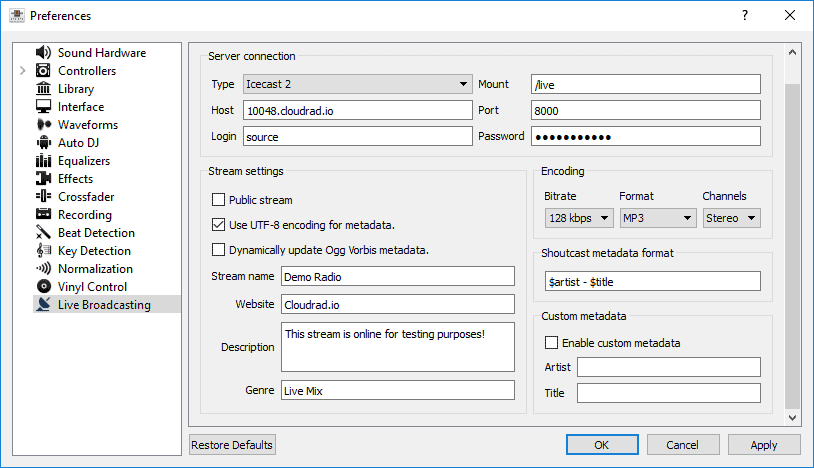Click the vertical scrollbar thumb
The height and width of the screenshot is (468, 814).
(x=792, y=246)
